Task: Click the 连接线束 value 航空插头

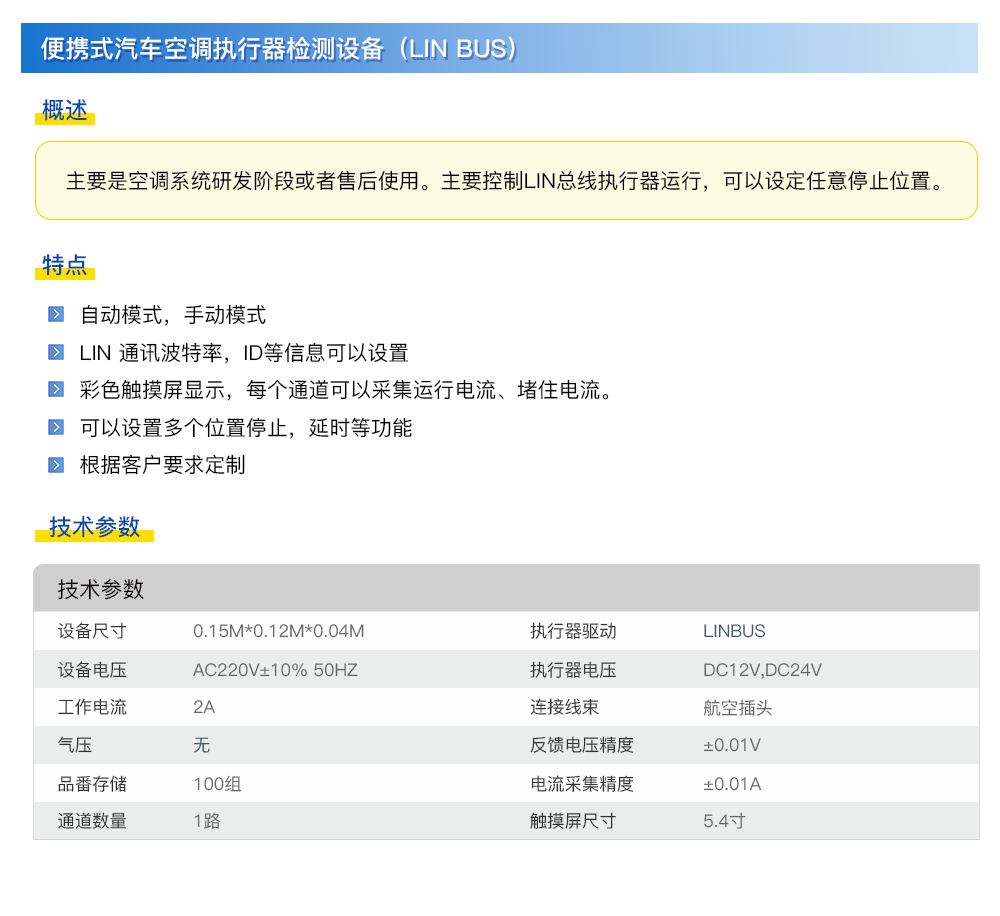Action: click(737, 708)
